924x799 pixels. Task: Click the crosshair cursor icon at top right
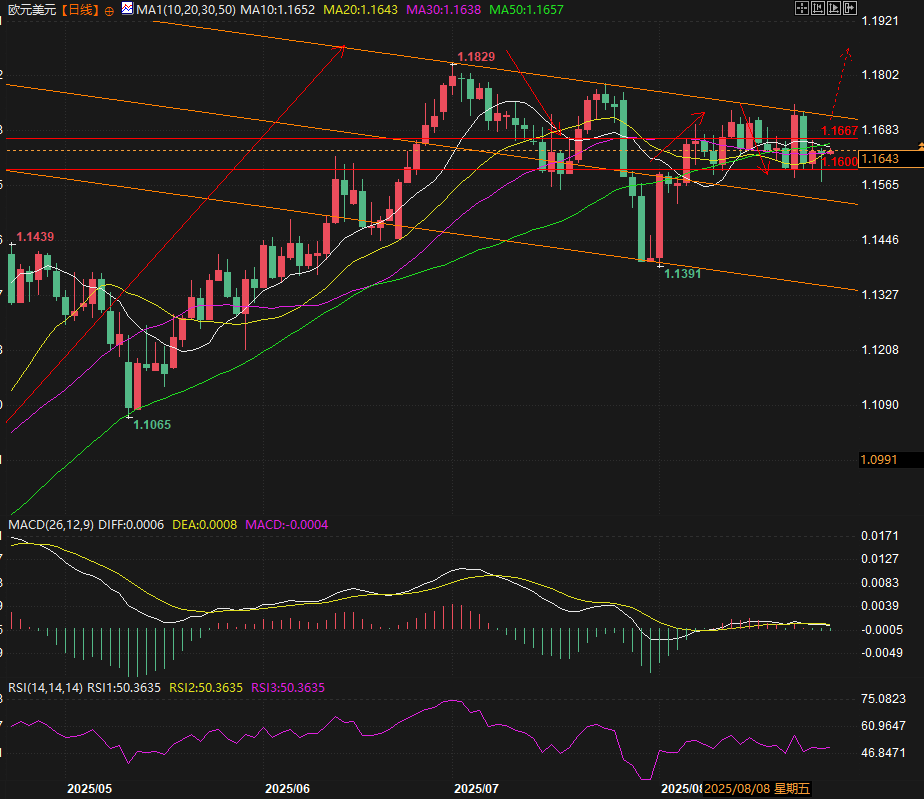tap(801, 8)
